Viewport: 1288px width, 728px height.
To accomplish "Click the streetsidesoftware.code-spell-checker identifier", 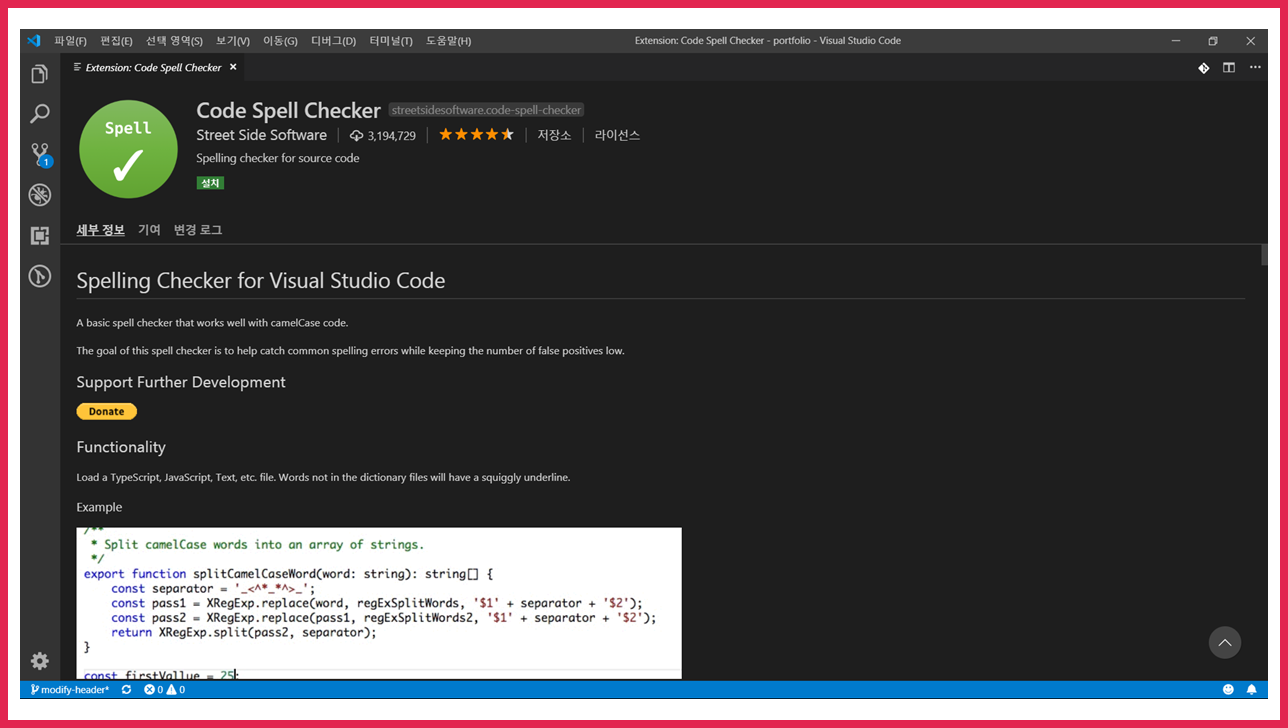I will (486, 110).
